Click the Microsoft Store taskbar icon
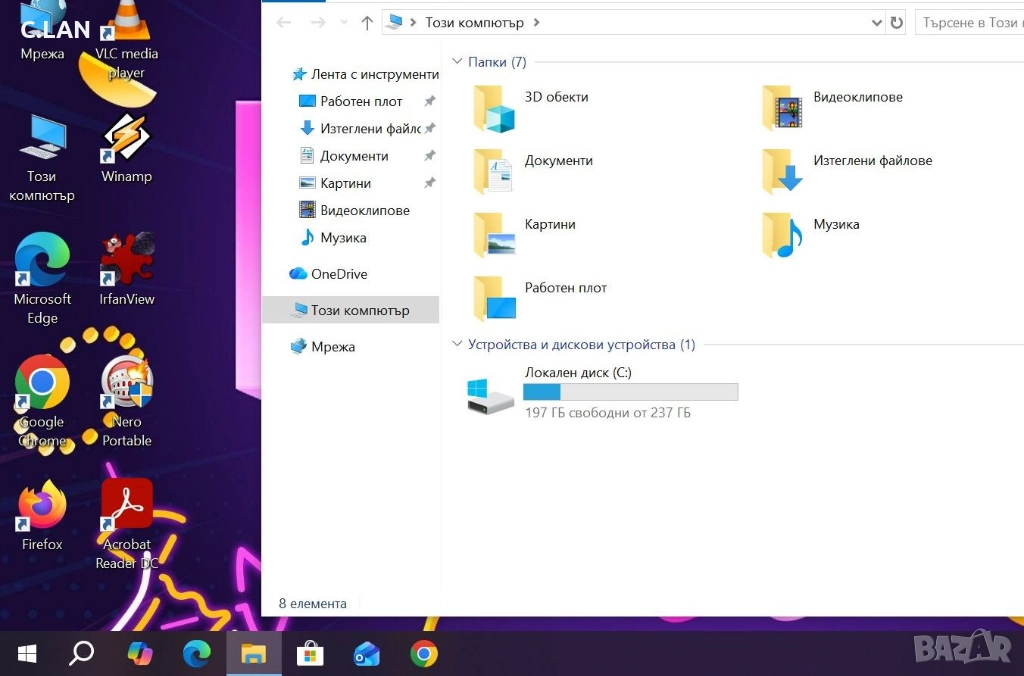The height and width of the screenshot is (676, 1024). (x=310, y=654)
